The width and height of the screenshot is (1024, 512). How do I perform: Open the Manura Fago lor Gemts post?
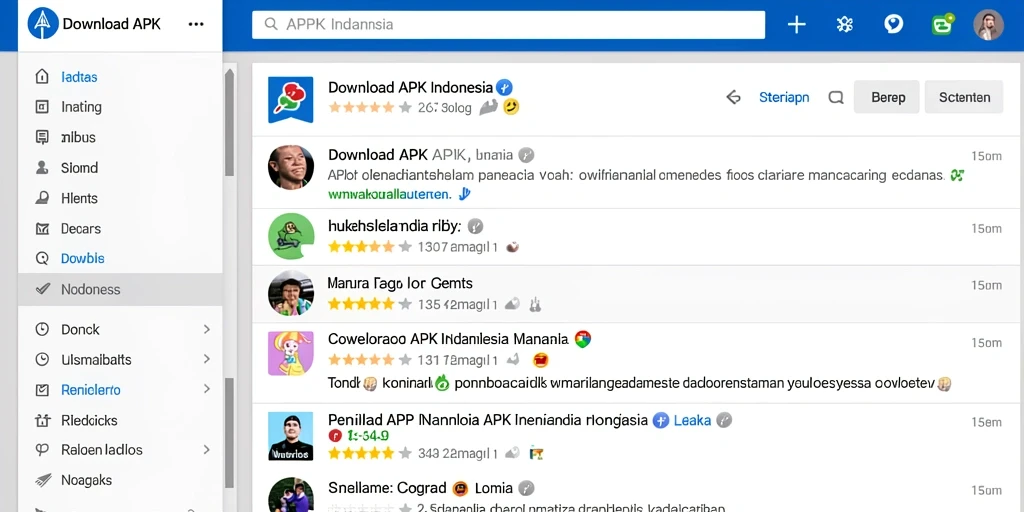point(400,283)
